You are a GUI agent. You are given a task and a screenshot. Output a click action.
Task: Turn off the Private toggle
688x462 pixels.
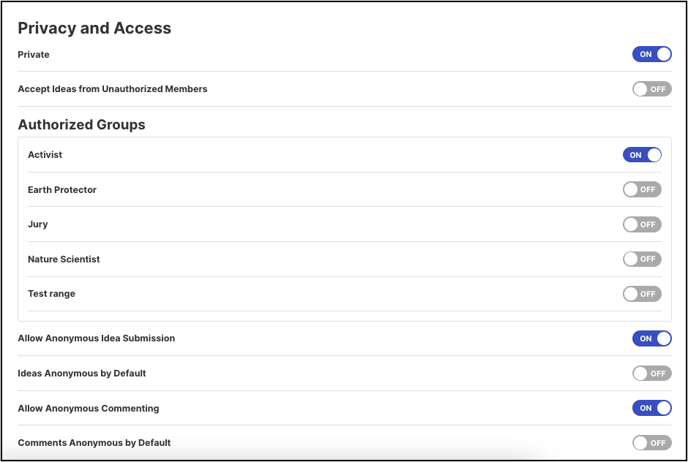tap(652, 54)
